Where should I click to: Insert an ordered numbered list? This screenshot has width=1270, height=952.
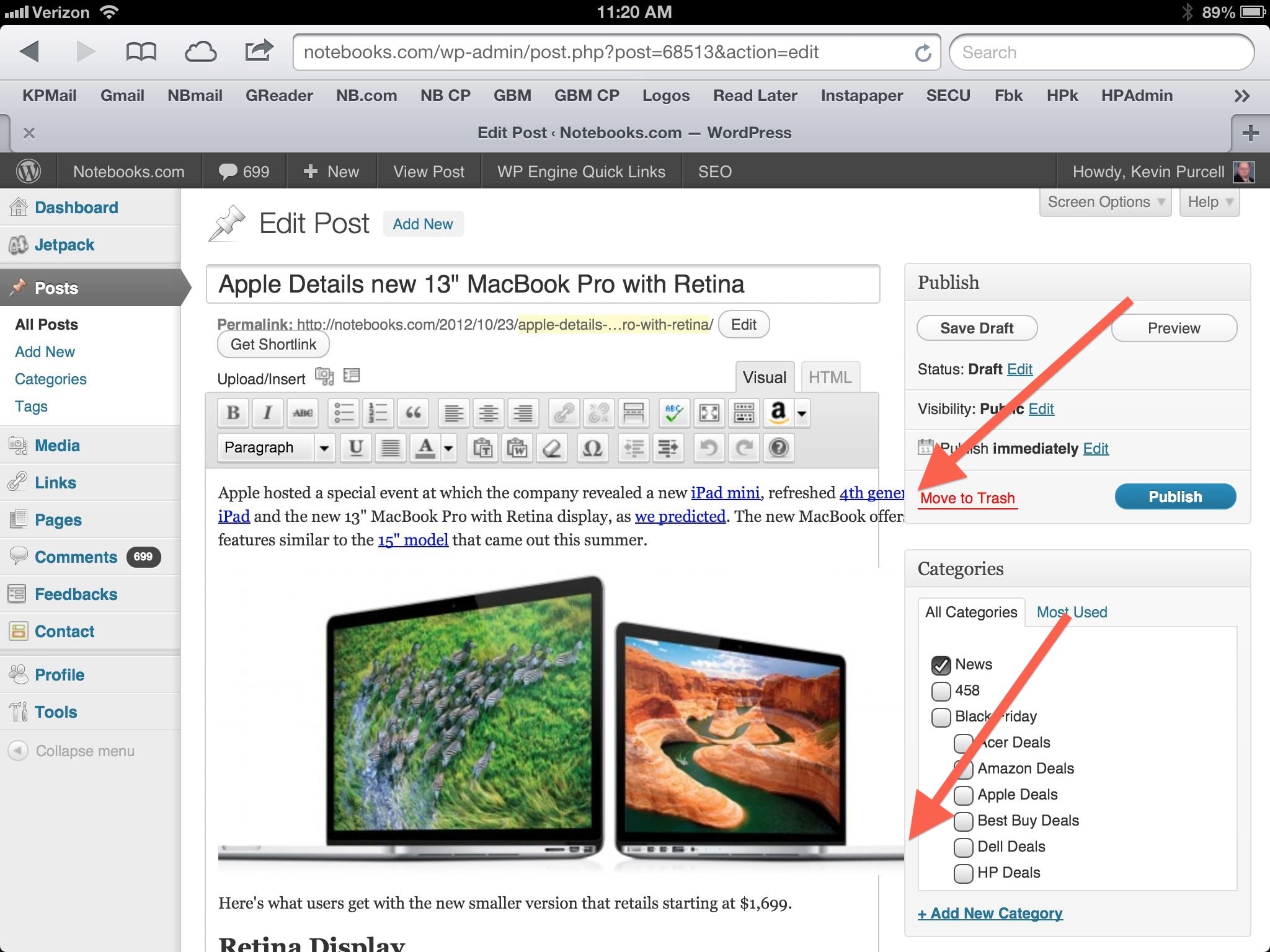378,413
